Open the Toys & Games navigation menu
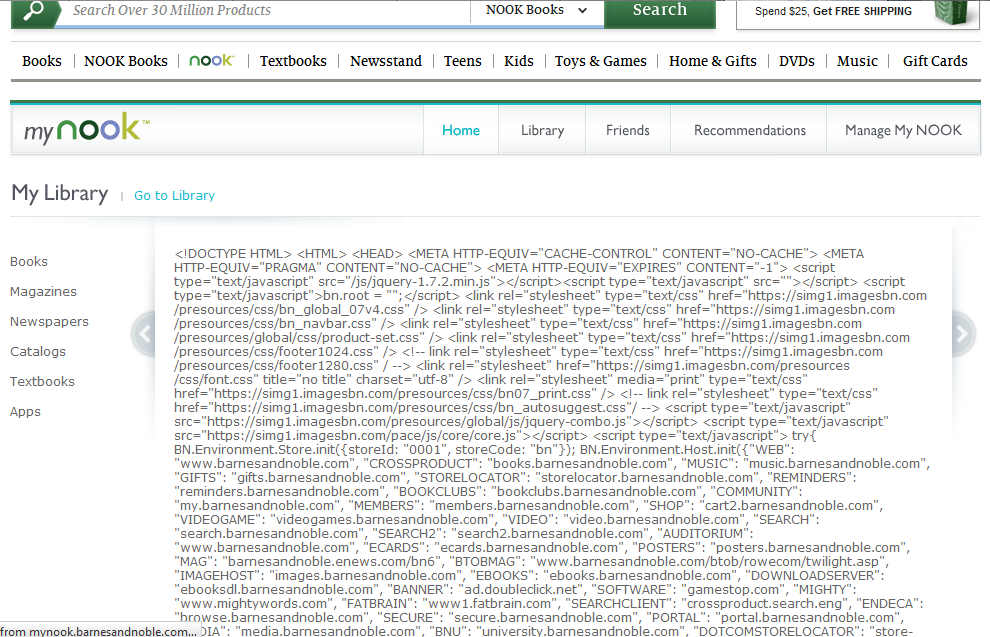 click(x=600, y=61)
